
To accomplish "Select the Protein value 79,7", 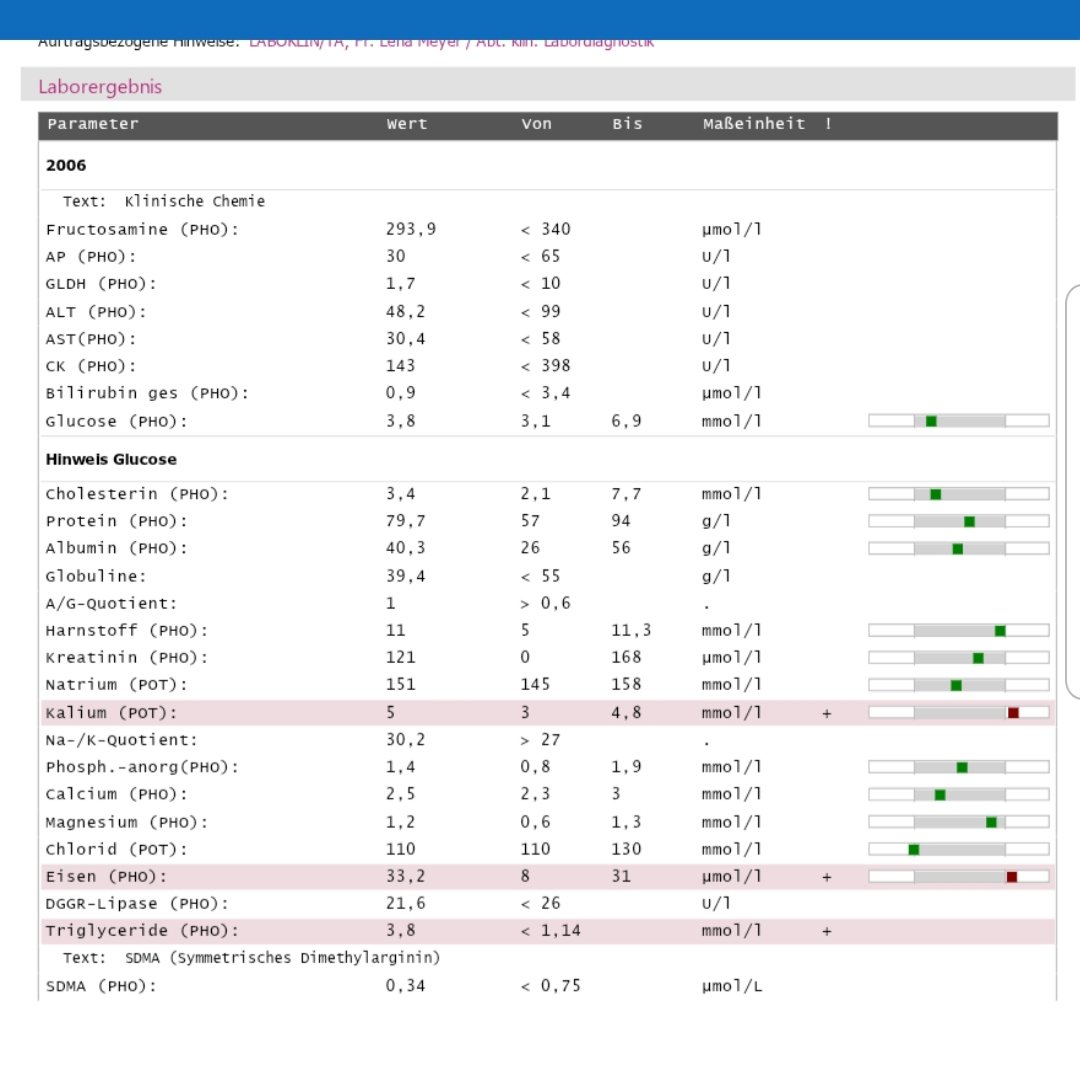I will tap(405, 521).
